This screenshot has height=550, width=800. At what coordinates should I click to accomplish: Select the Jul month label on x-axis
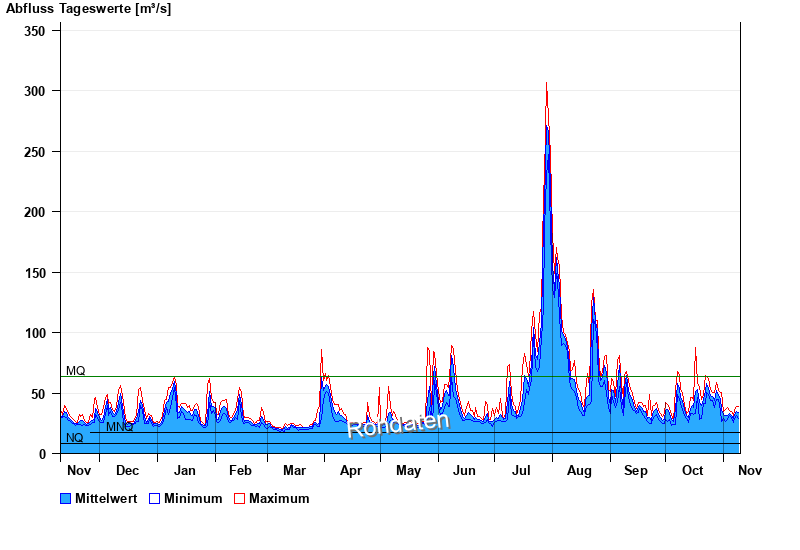coord(522,470)
